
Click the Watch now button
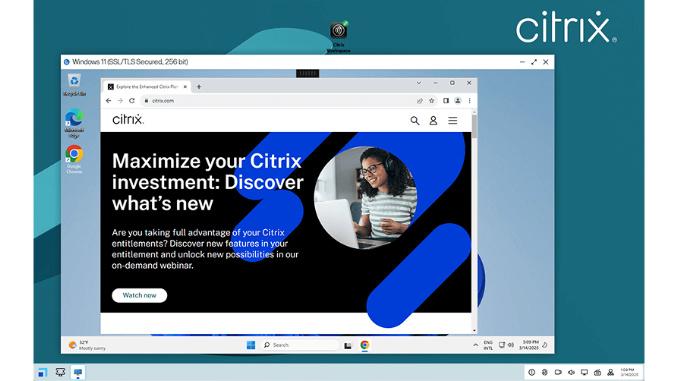tap(139, 295)
